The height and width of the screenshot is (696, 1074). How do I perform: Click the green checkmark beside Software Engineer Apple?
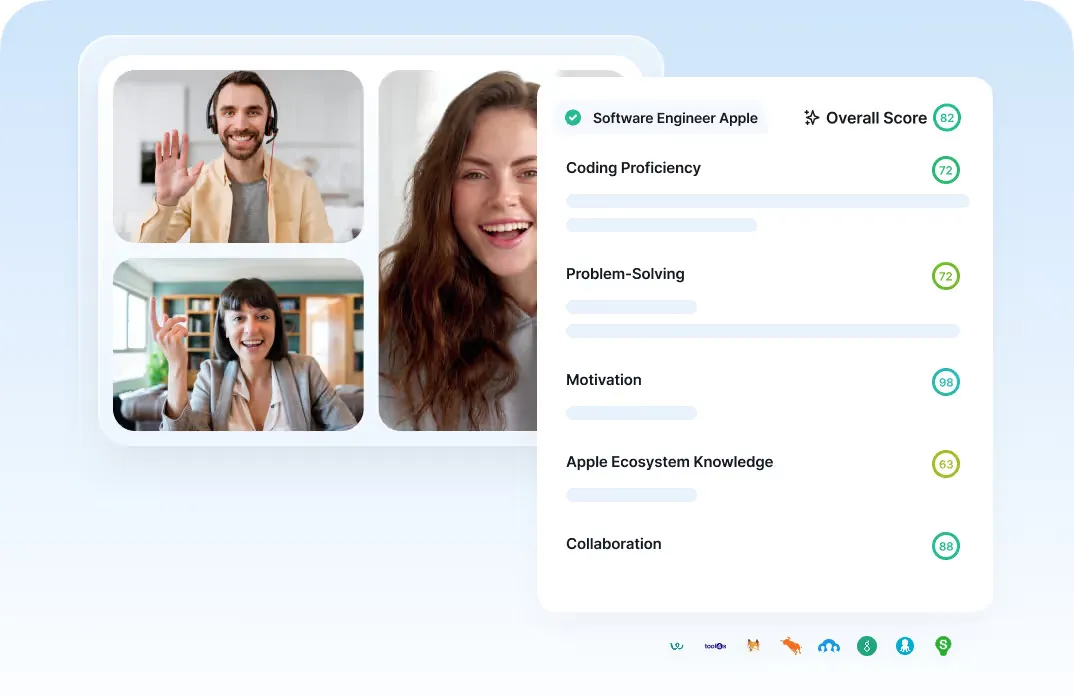coord(573,118)
